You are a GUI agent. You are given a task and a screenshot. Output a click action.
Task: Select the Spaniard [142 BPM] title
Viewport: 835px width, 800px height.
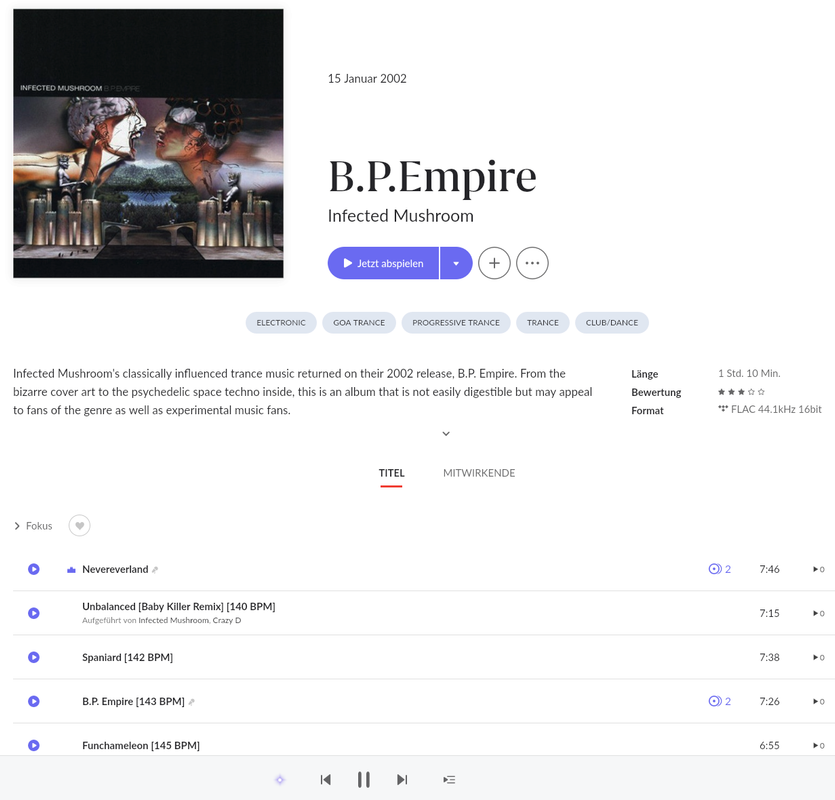tap(127, 657)
